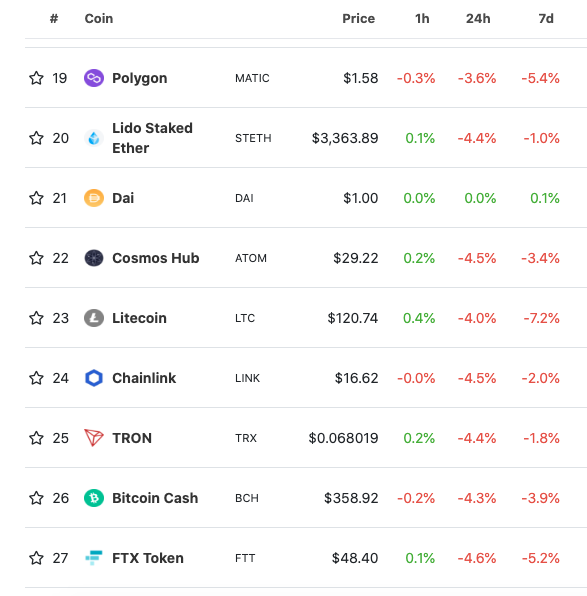Click the Lido Staked Ether logo icon
Image resolution: width=587 pixels, height=596 pixels.
(x=94, y=138)
